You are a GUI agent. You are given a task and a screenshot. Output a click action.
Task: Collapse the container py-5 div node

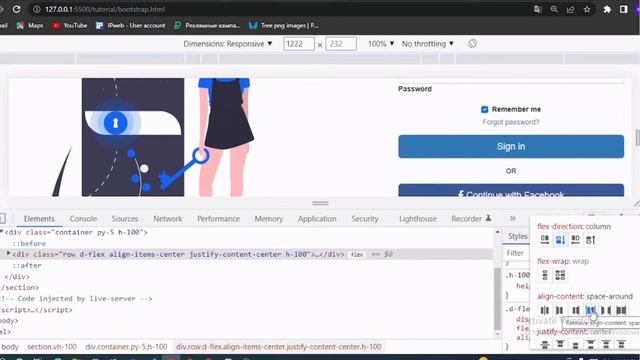click(x=2, y=232)
